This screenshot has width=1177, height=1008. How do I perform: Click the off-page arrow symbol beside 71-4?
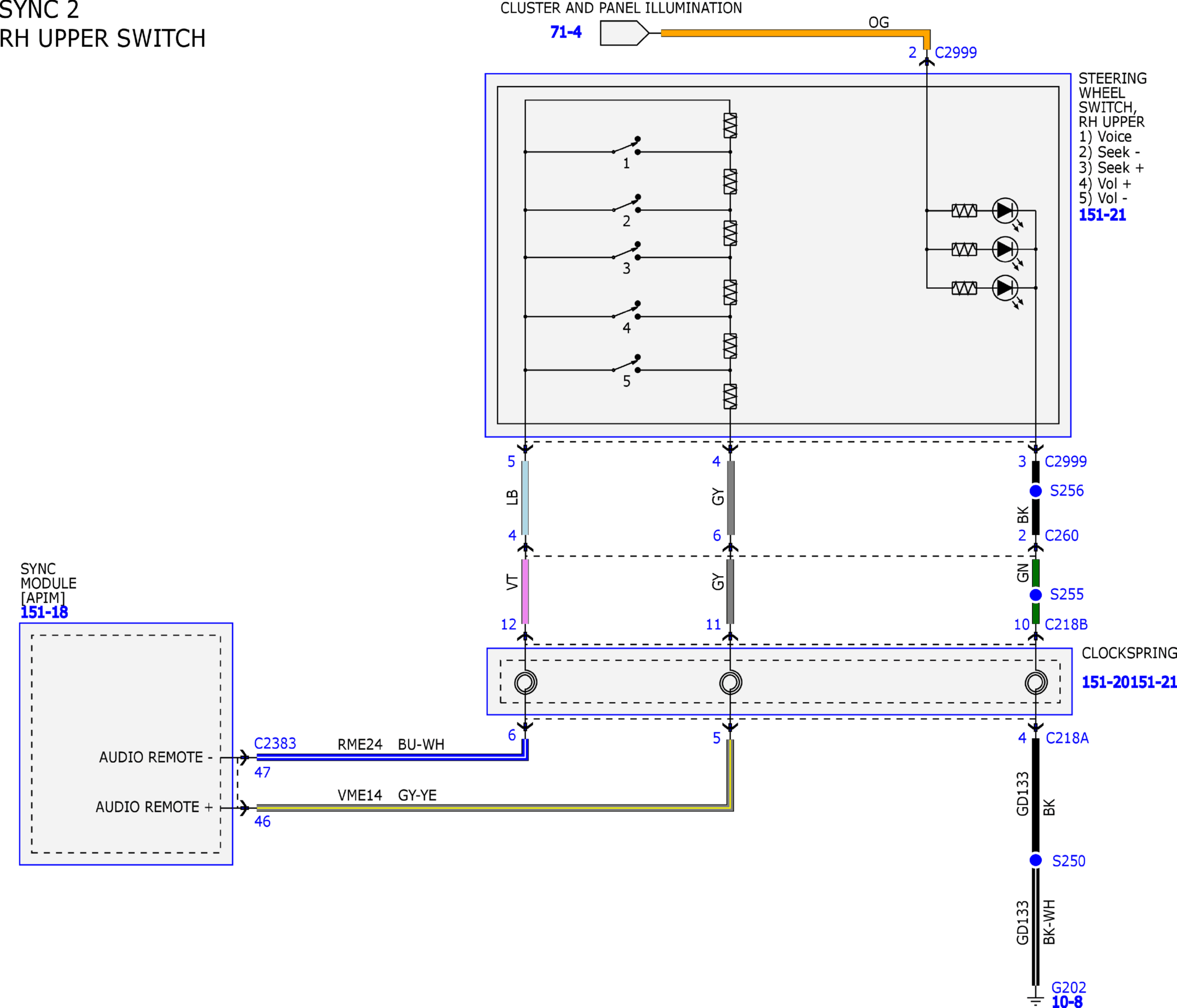coord(624,33)
